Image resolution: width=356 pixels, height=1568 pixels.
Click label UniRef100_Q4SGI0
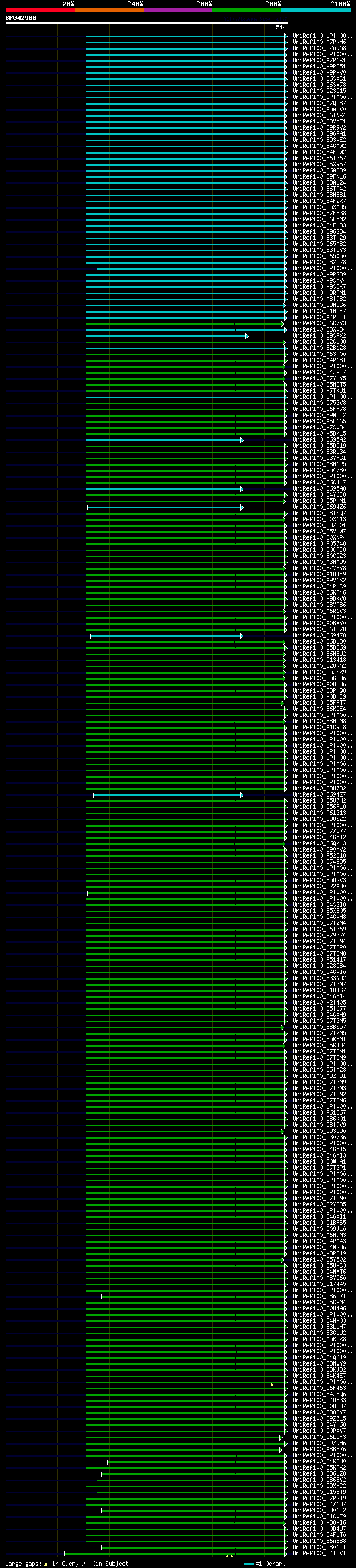[319, 904]
